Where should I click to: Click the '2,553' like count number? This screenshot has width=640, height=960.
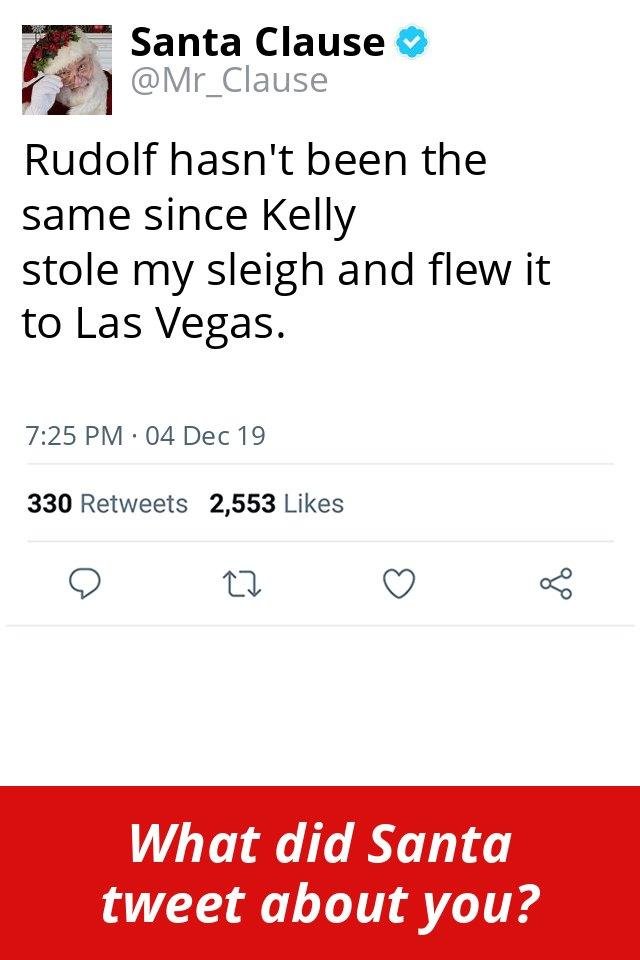(x=243, y=503)
